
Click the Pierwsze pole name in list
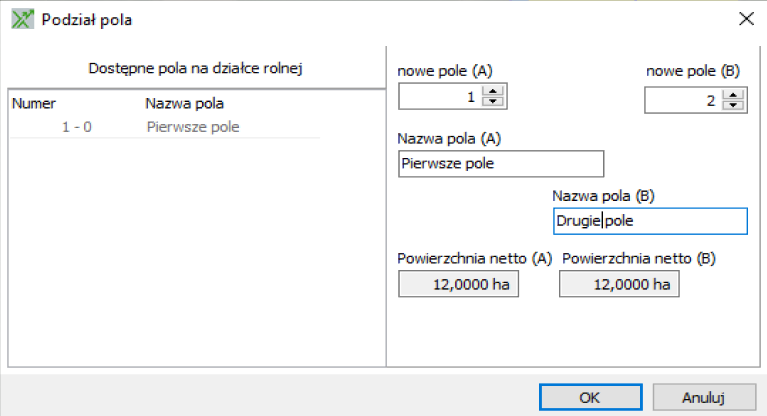tap(193, 127)
